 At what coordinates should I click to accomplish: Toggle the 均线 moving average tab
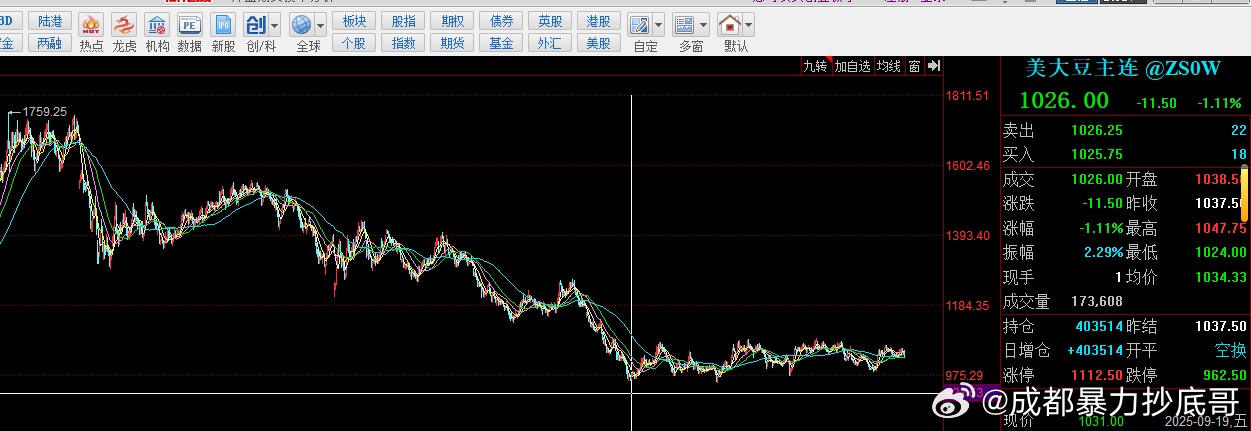(889, 66)
